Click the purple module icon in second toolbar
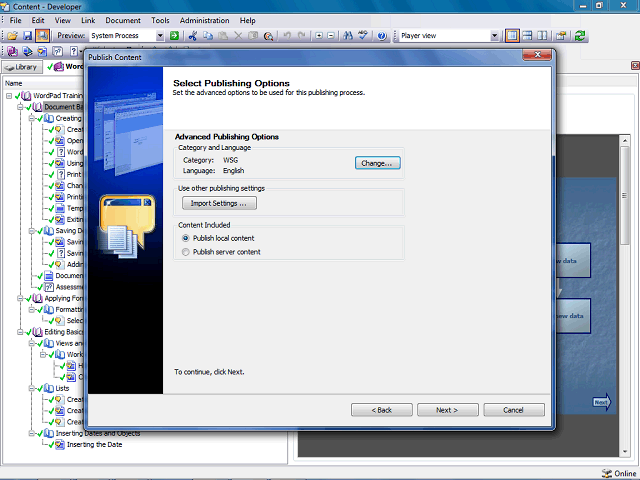The image size is (640, 480). (x=12, y=51)
